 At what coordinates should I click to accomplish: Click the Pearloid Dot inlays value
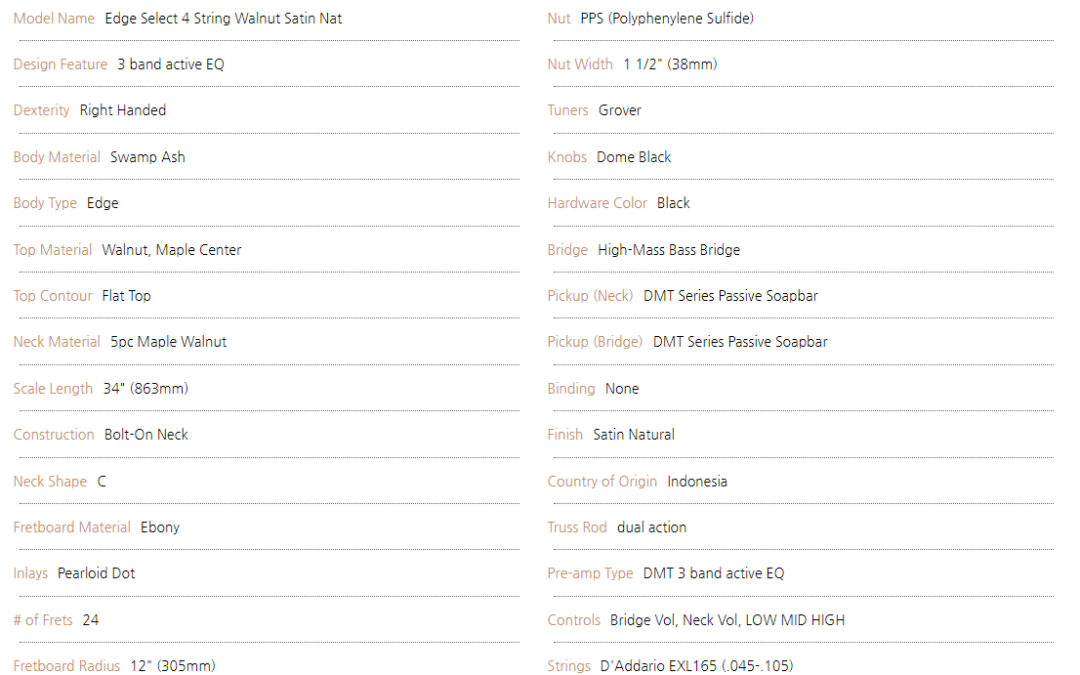tap(96, 573)
